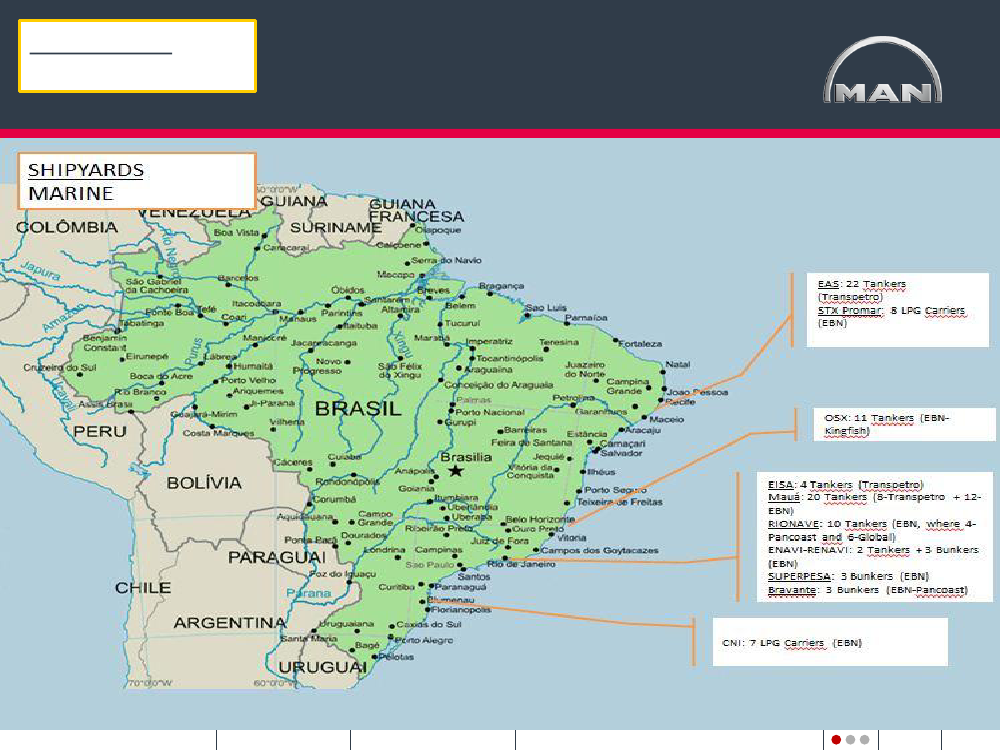The image size is (1000, 750).
Task: Click the ARGENTINA country label
Action: tap(230, 622)
